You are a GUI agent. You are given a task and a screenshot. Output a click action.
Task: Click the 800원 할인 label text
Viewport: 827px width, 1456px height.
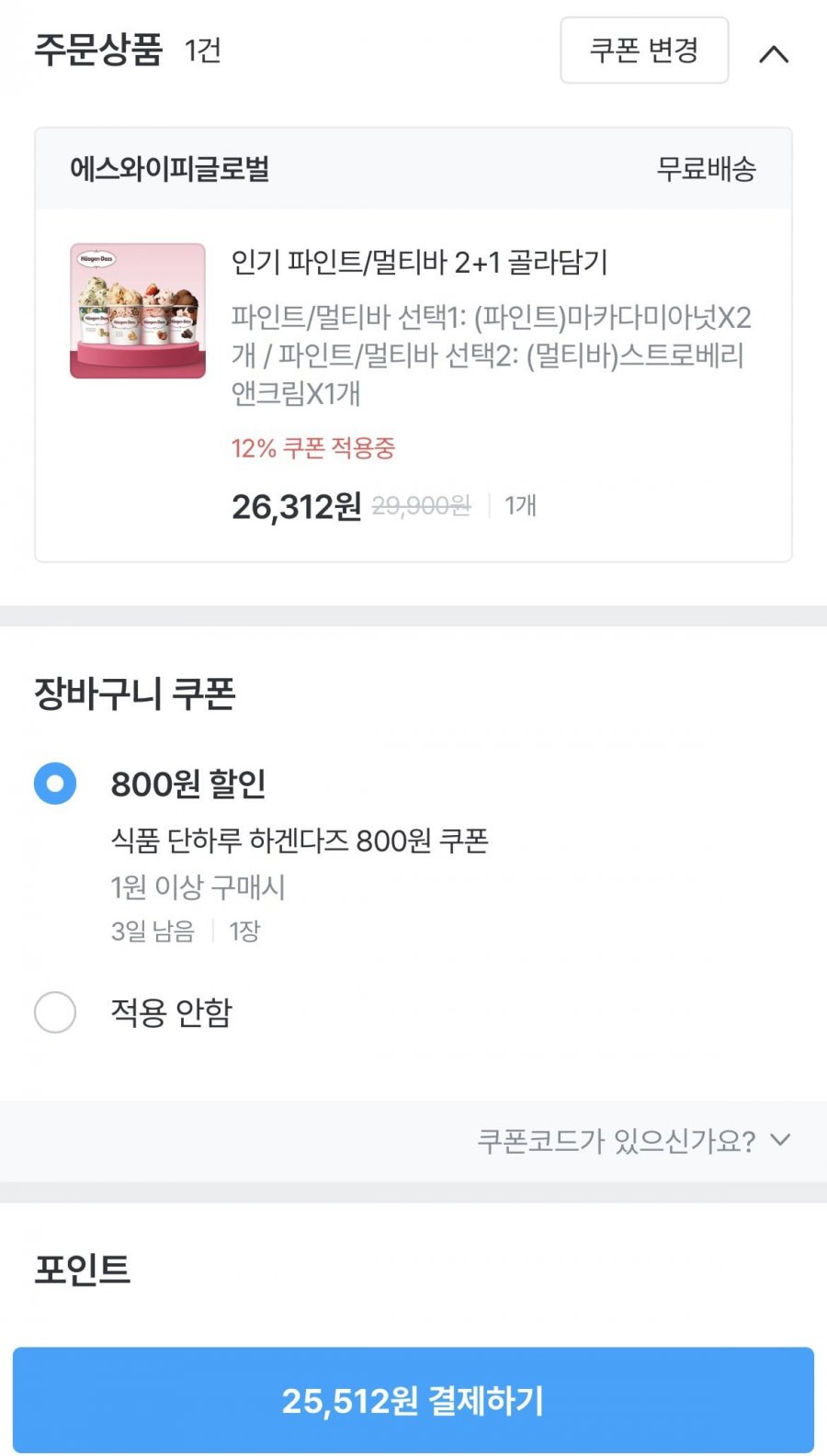(188, 784)
